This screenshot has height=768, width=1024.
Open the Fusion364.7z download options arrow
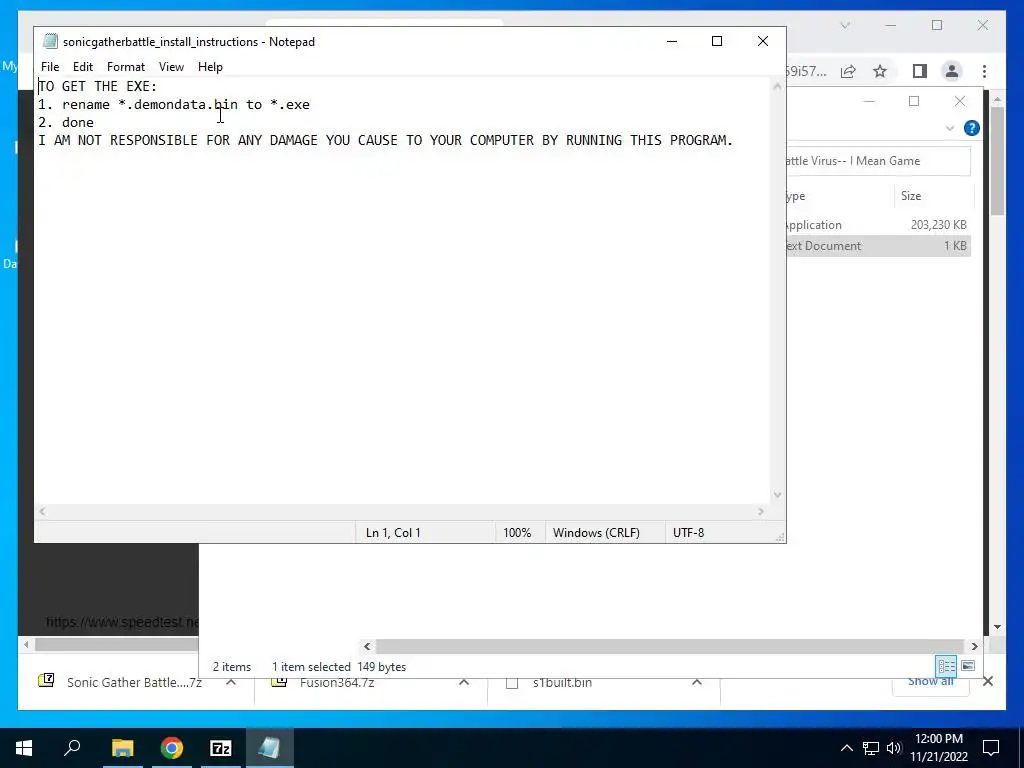pyautogui.click(x=464, y=682)
